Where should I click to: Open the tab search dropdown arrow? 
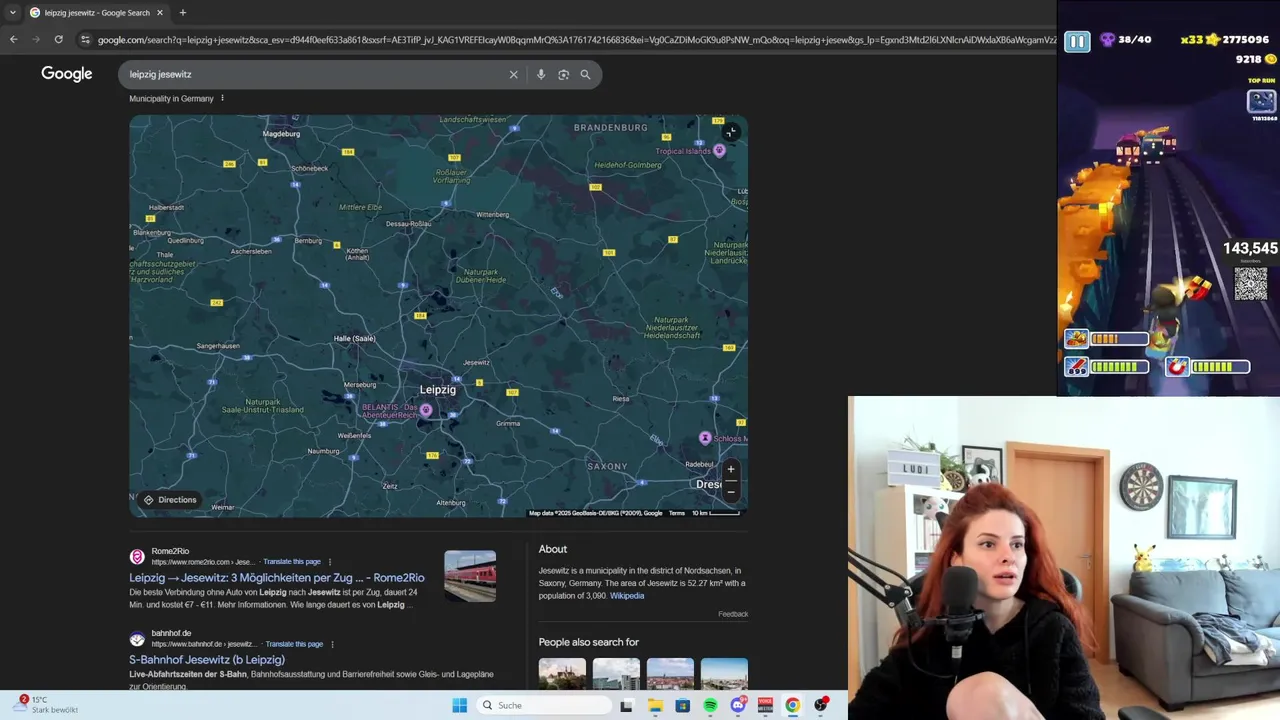[x=12, y=13]
